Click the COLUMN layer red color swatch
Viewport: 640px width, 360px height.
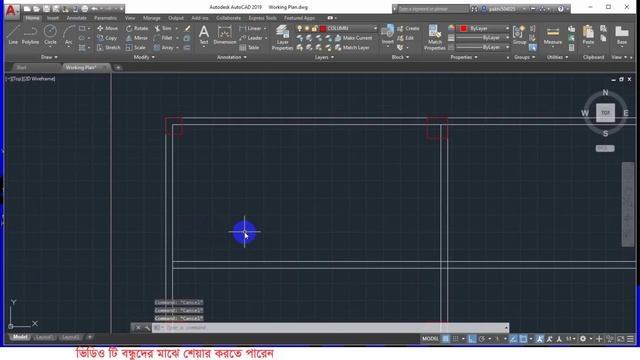click(x=323, y=28)
